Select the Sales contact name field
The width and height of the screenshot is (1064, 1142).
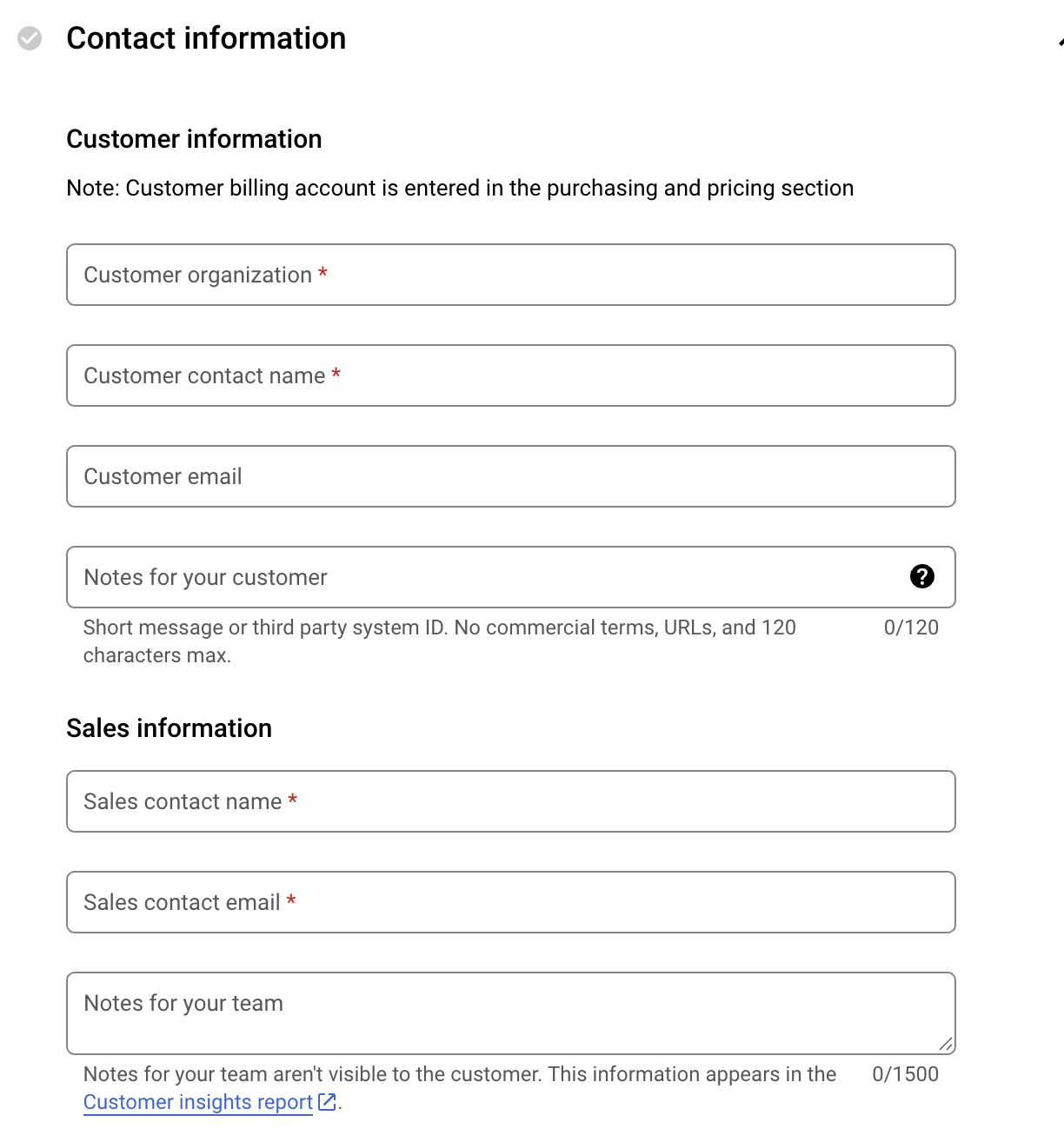[x=511, y=801]
